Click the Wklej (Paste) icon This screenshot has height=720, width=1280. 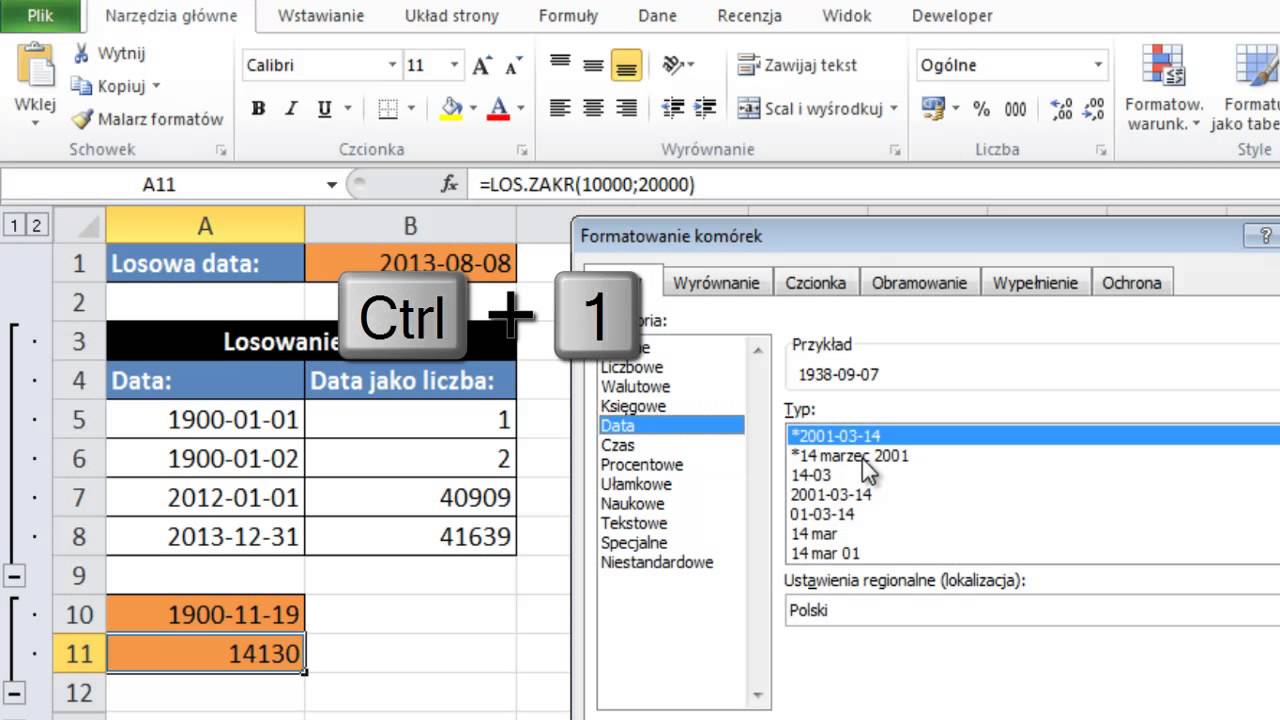point(35,67)
